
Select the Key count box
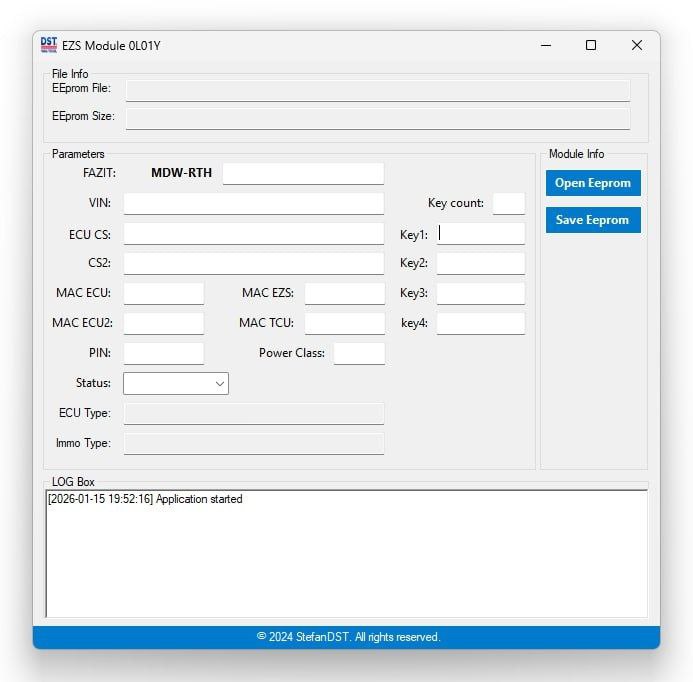click(508, 203)
